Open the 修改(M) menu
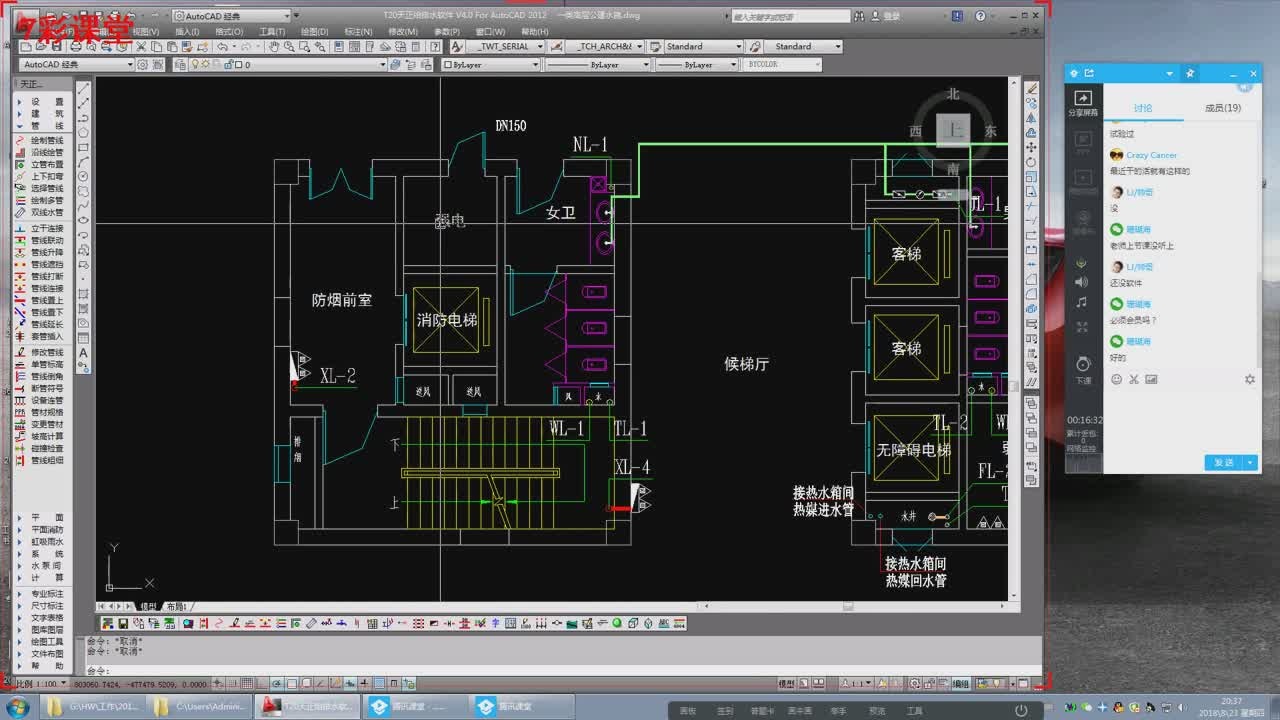The width and height of the screenshot is (1280, 720). pyautogui.click(x=403, y=32)
